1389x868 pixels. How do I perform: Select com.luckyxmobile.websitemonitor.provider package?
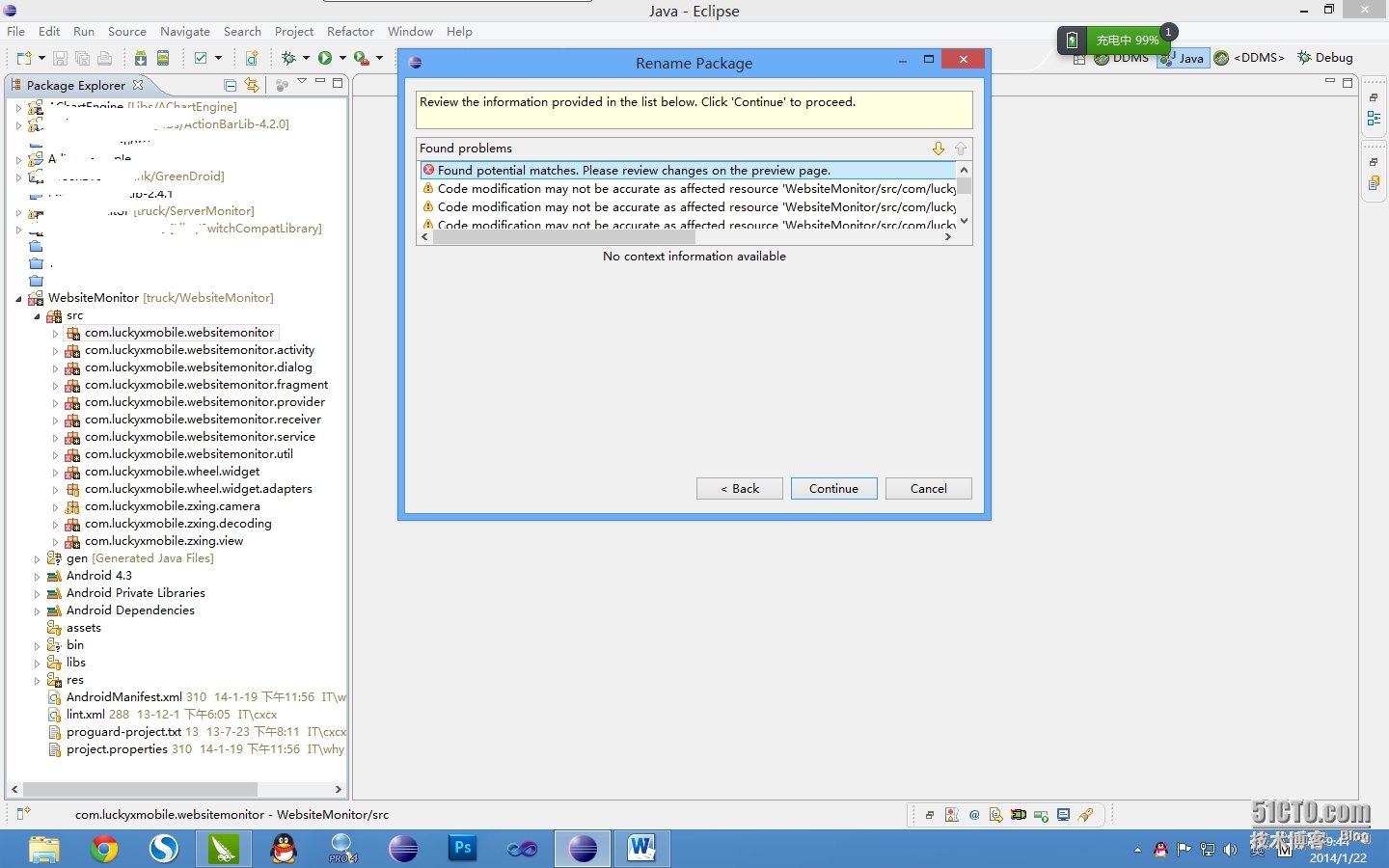pos(204,402)
